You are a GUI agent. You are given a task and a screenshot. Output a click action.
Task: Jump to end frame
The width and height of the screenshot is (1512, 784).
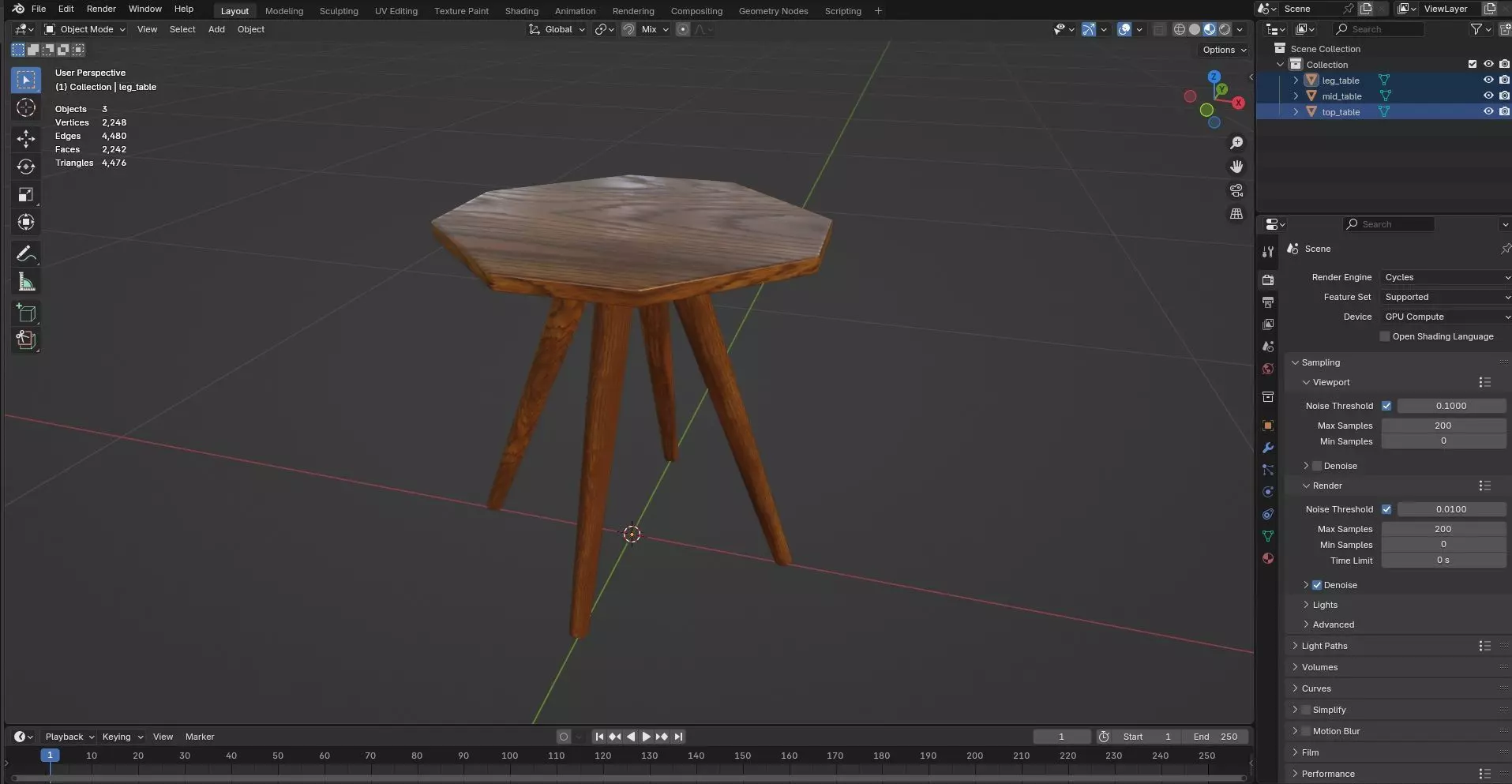tap(678, 737)
